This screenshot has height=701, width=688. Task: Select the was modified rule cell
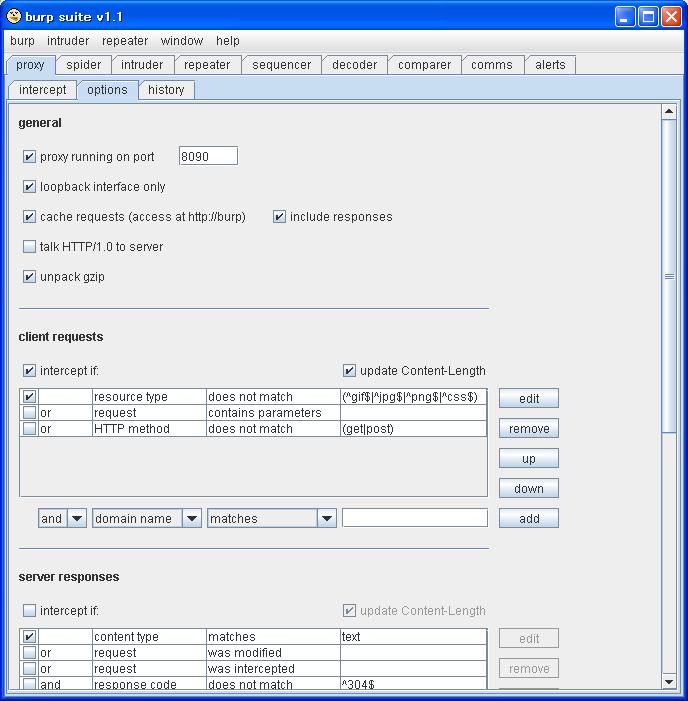pyautogui.click(x=273, y=653)
